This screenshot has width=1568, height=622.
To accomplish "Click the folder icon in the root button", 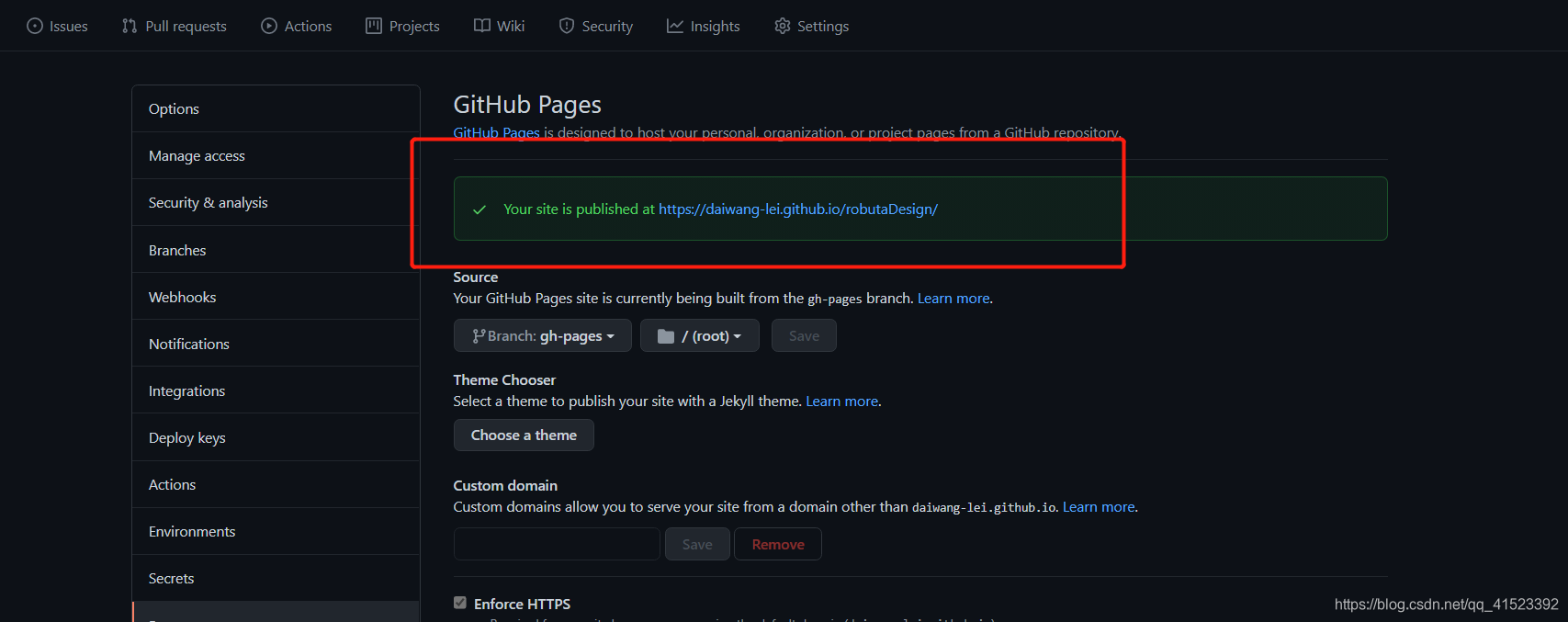I will 666,336.
